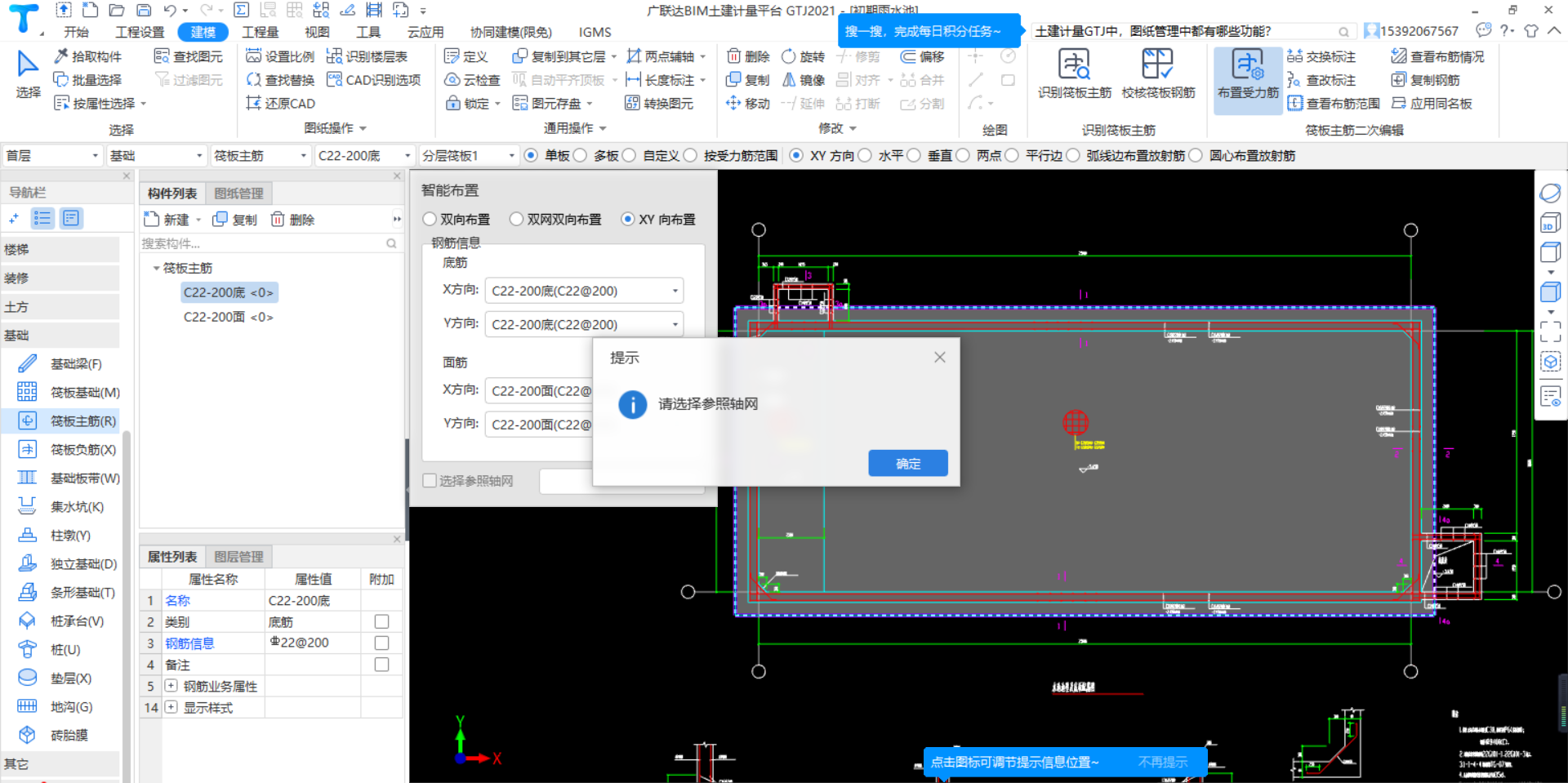Select the 批量选择 tool
This screenshot has width=1568, height=783.
point(87,80)
